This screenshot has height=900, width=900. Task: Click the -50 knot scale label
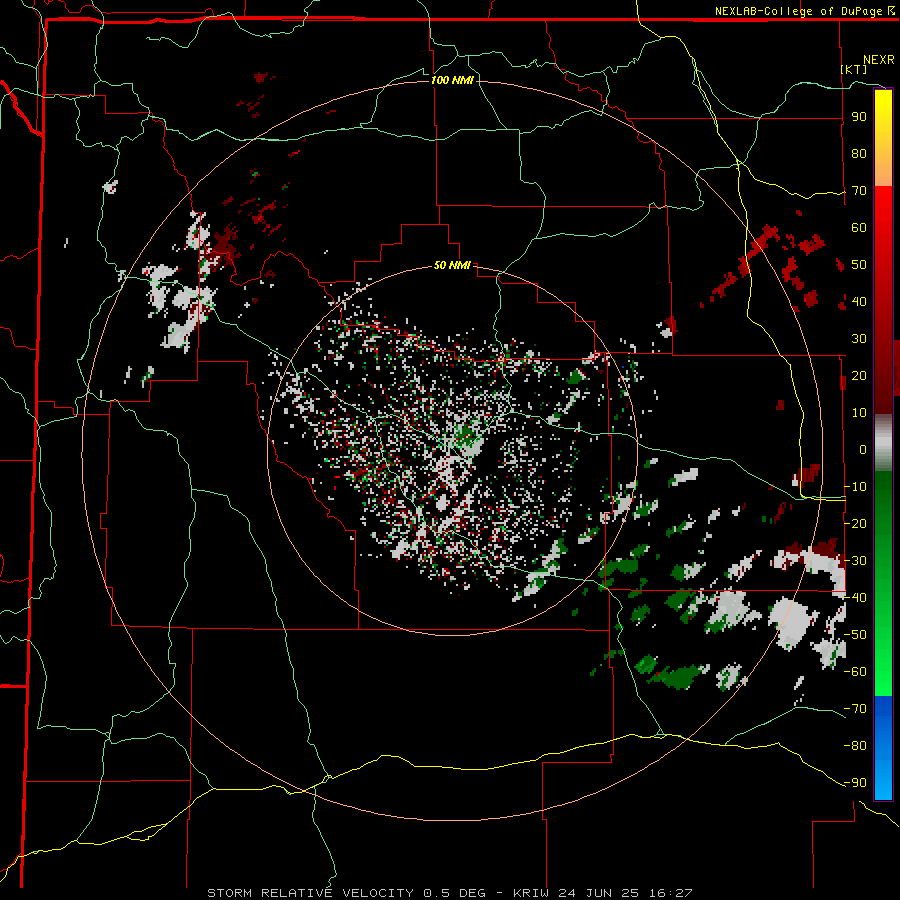(x=856, y=635)
